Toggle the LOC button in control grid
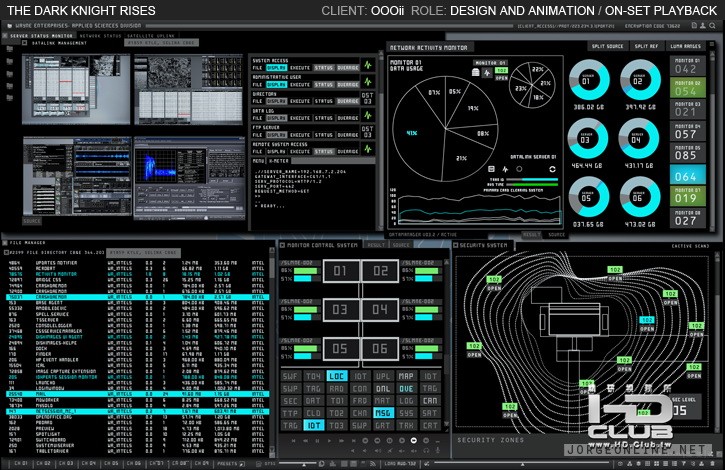 tap(337, 376)
